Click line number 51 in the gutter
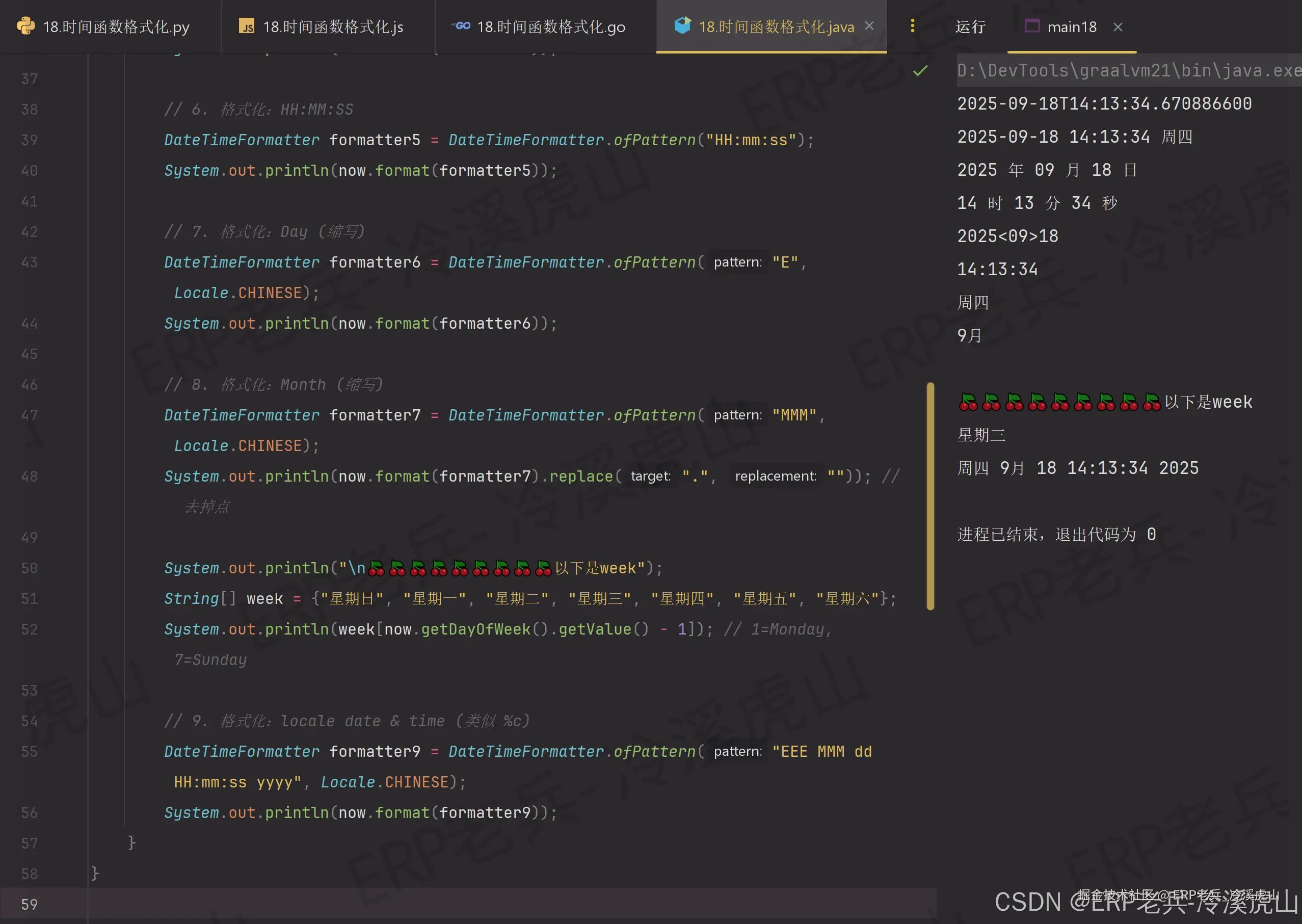 (x=29, y=598)
